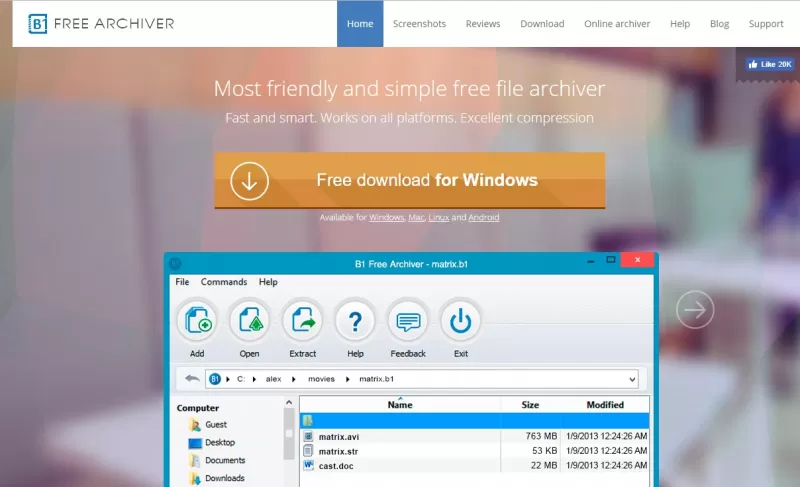Select Desktop in the Computer tree
This screenshot has height=487, width=800.
pos(220,442)
